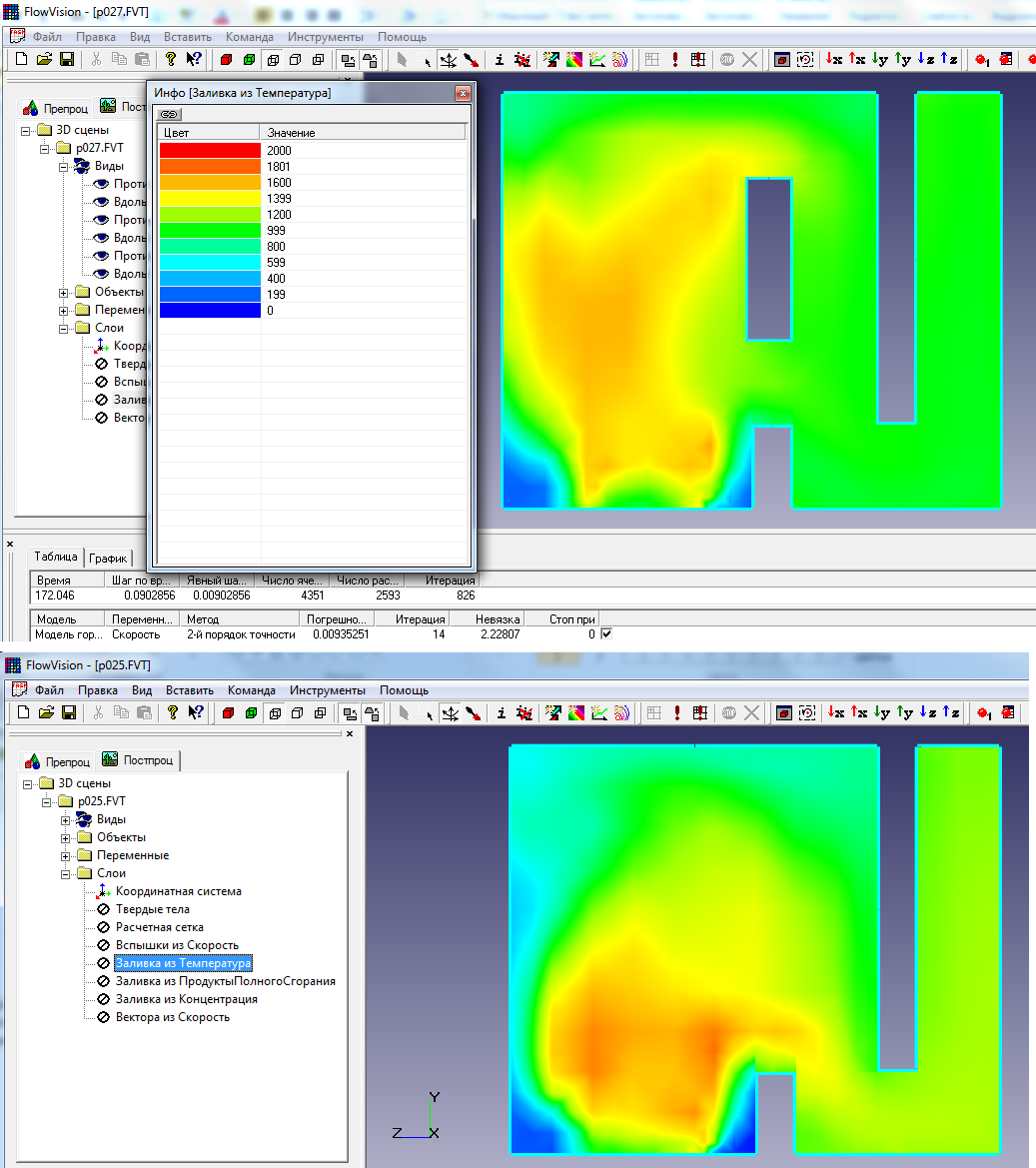This screenshot has width=1036, height=1168.
Task: Click the red down-arrow X rotation icon in p027
Action: (x=834, y=60)
